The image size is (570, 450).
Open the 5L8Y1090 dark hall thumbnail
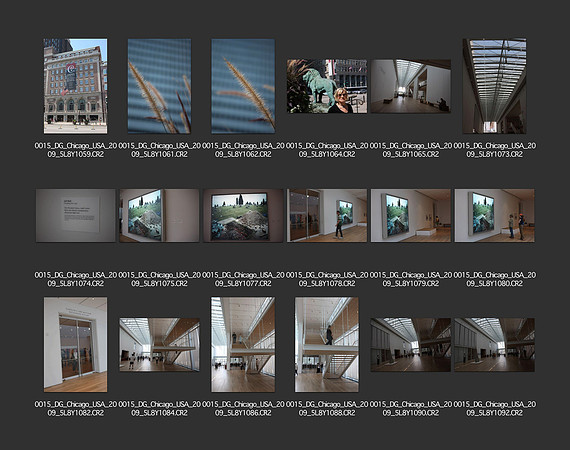click(411, 345)
